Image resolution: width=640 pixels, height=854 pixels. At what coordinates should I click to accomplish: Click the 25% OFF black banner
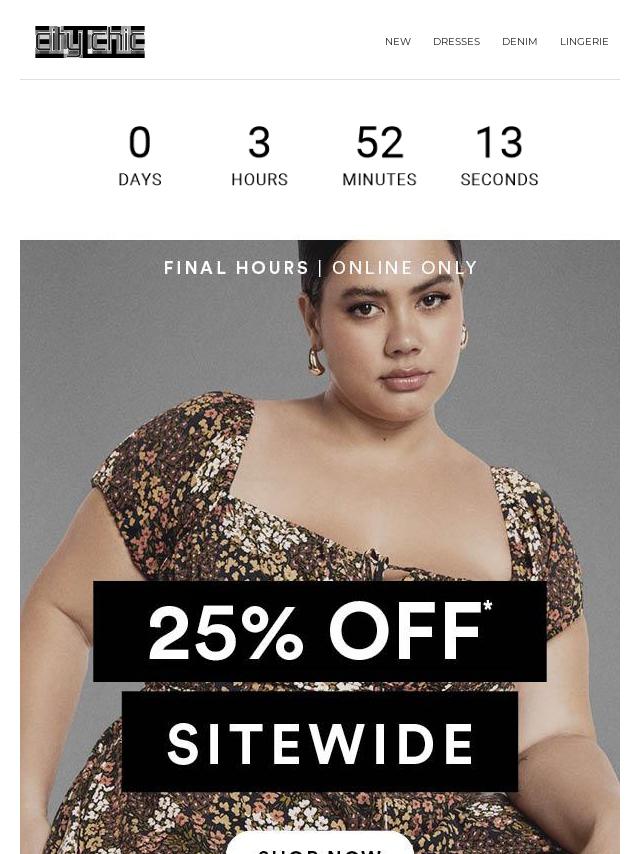pyautogui.click(x=320, y=631)
